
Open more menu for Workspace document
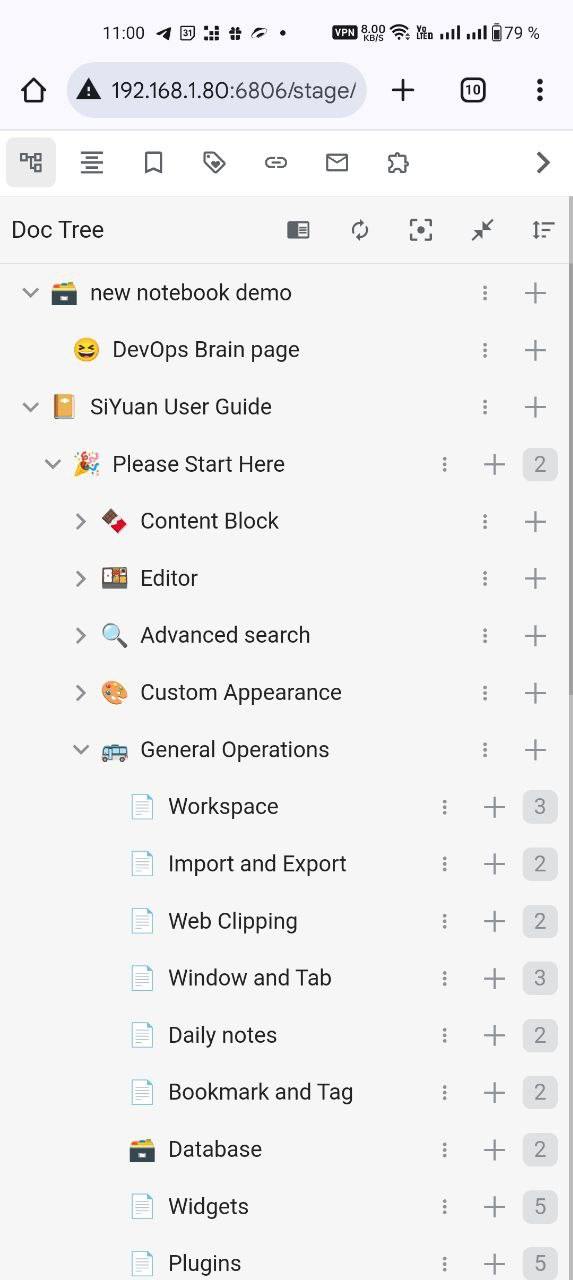pyautogui.click(x=445, y=807)
